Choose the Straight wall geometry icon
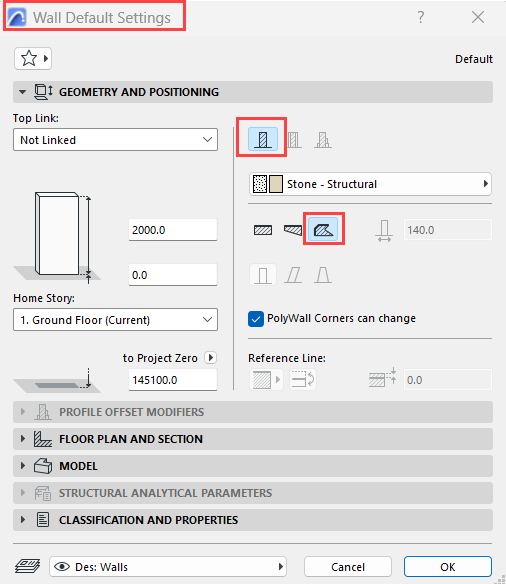 coord(263,230)
